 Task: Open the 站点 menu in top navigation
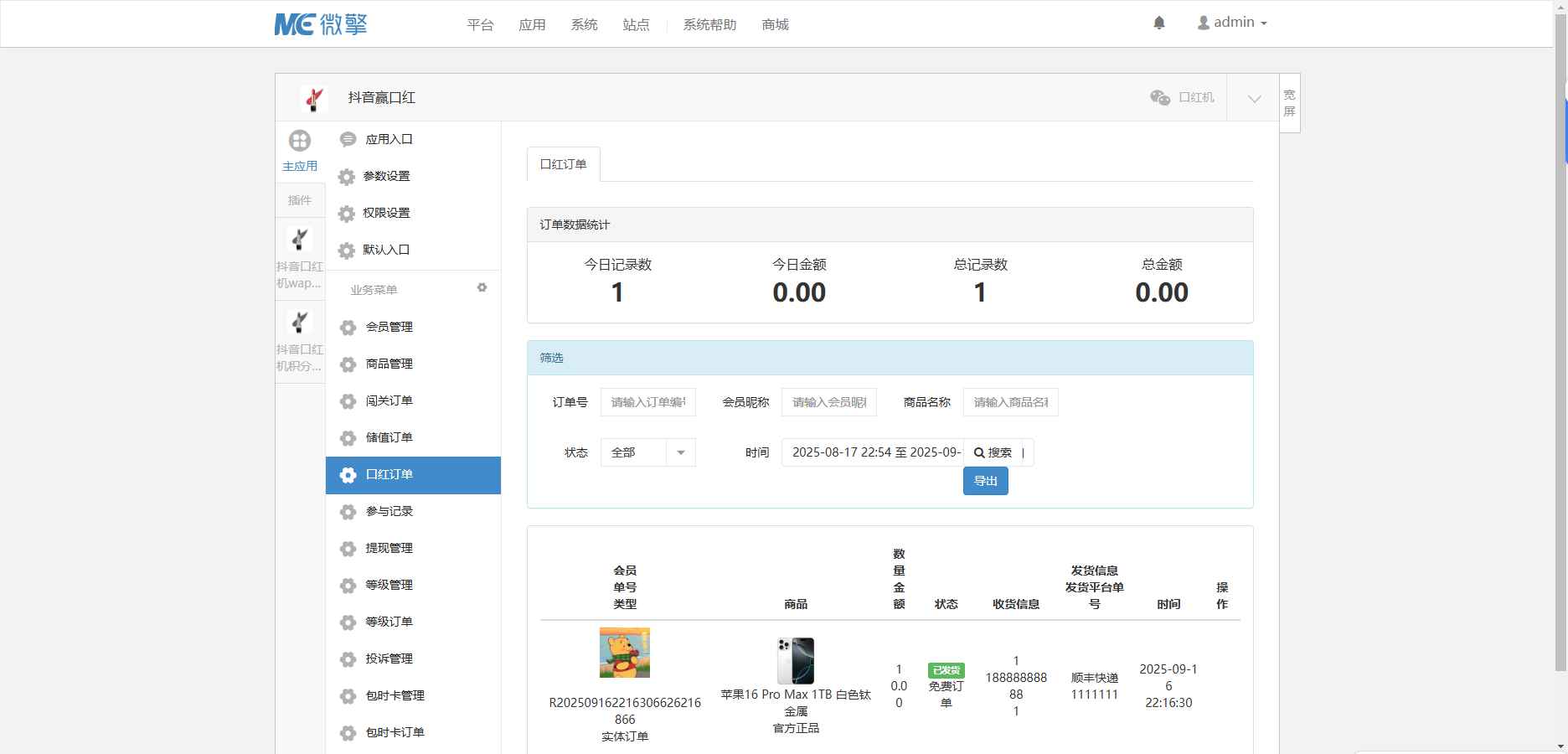pyautogui.click(x=636, y=25)
